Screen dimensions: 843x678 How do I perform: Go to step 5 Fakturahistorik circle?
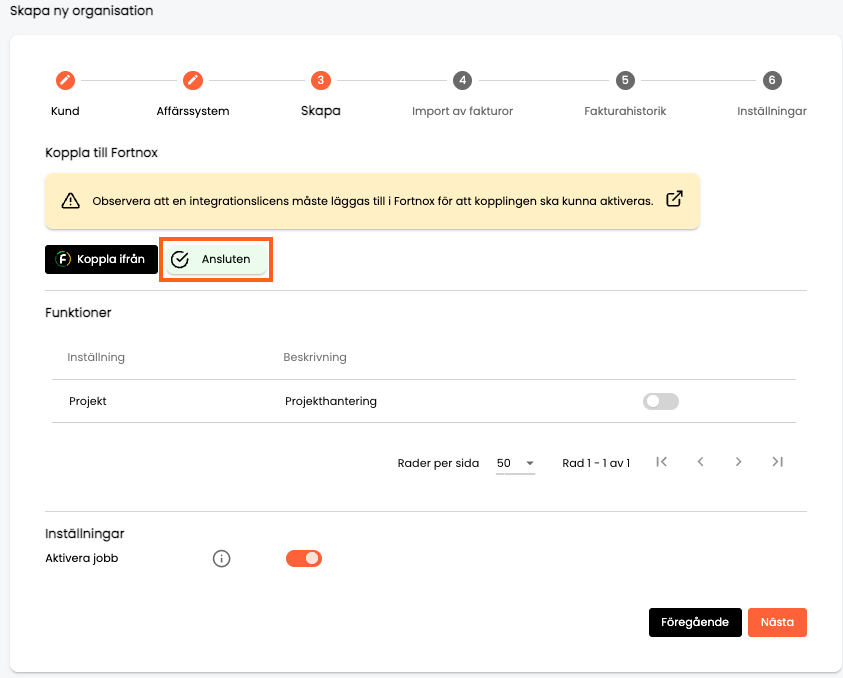pyautogui.click(x=625, y=81)
